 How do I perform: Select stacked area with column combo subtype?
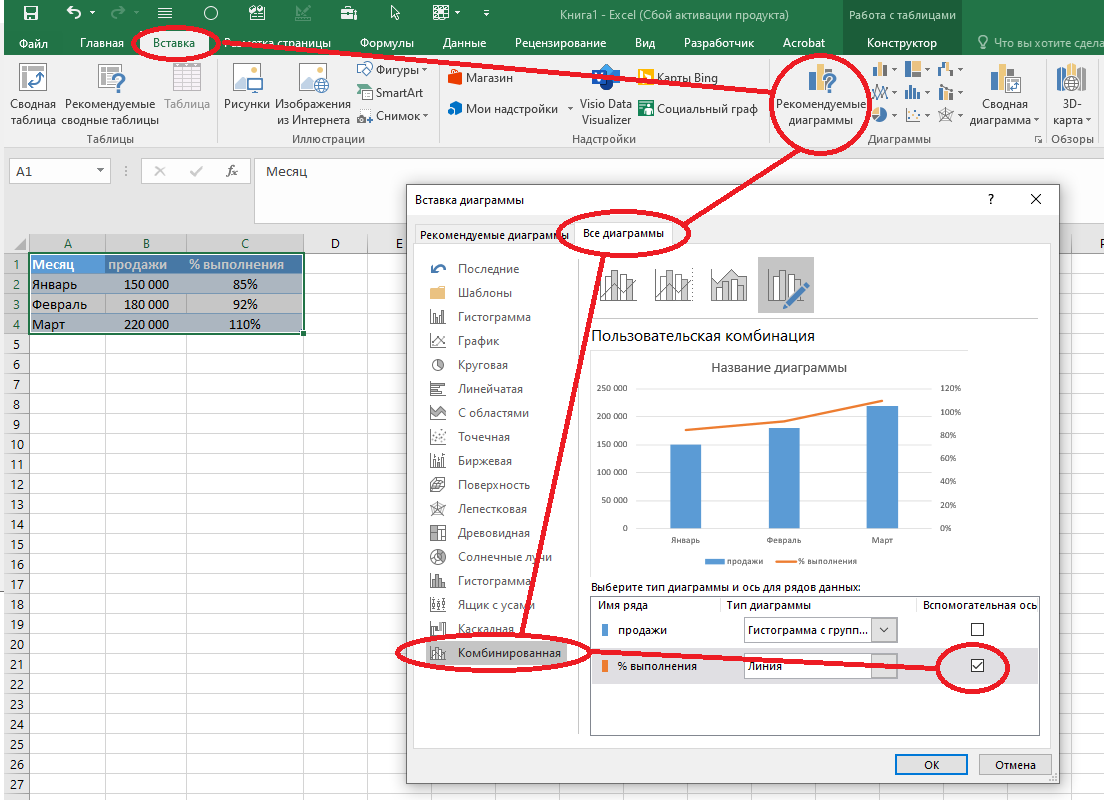[x=729, y=285]
